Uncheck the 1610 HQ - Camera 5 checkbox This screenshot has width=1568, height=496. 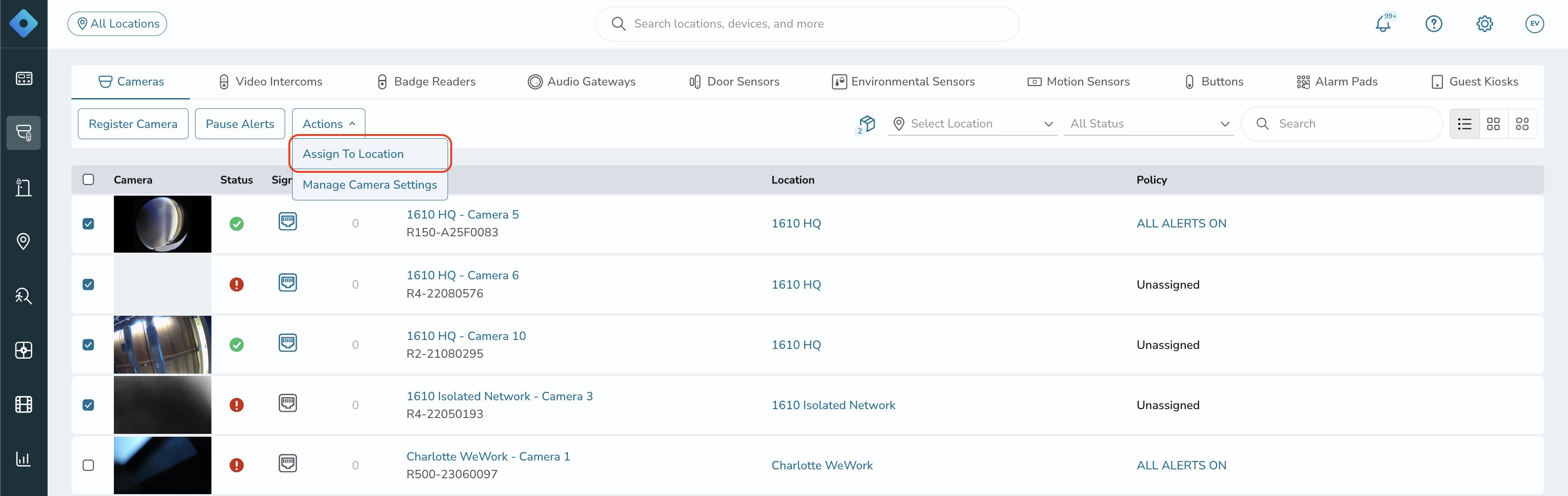coord(88,224)
